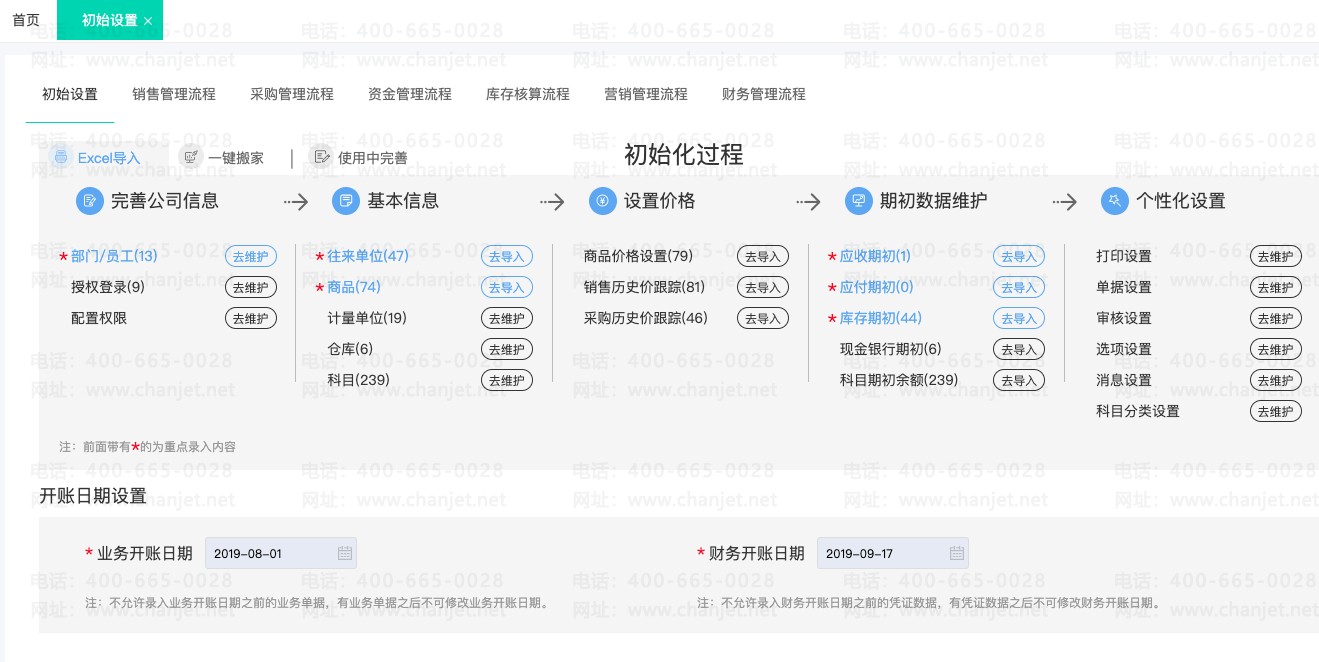Switch to 采购管理流程 tab
The image size is (1319, 662).
[292, 94]
